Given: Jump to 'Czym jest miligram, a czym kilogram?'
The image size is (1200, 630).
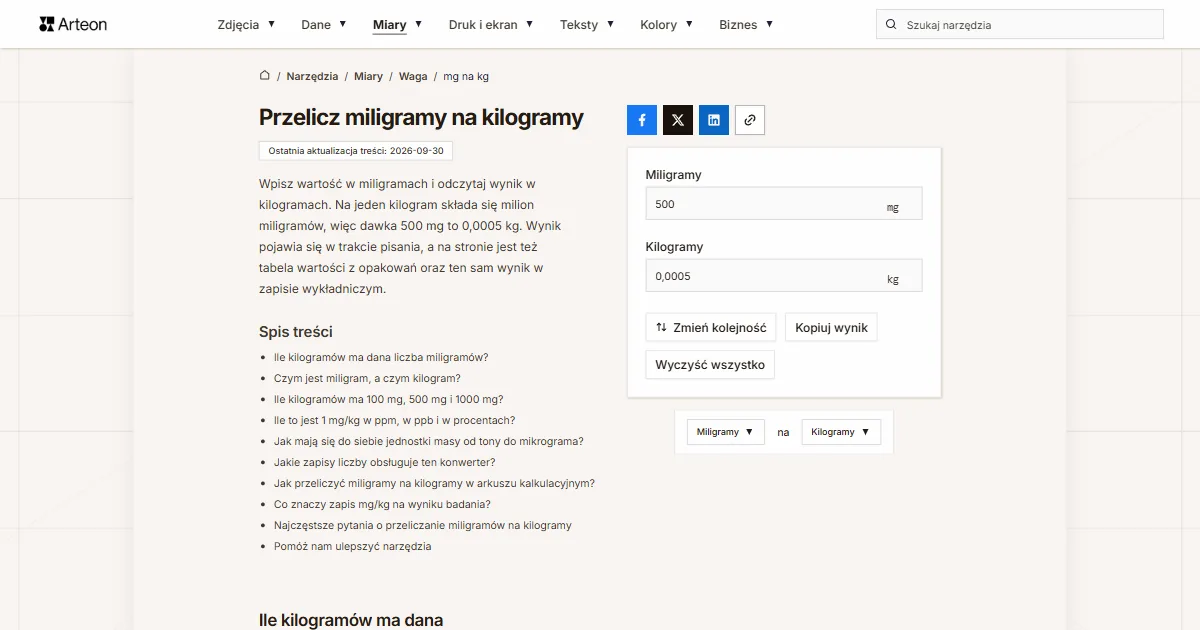Looking at the screenshot, I should (x=367, y=378).
